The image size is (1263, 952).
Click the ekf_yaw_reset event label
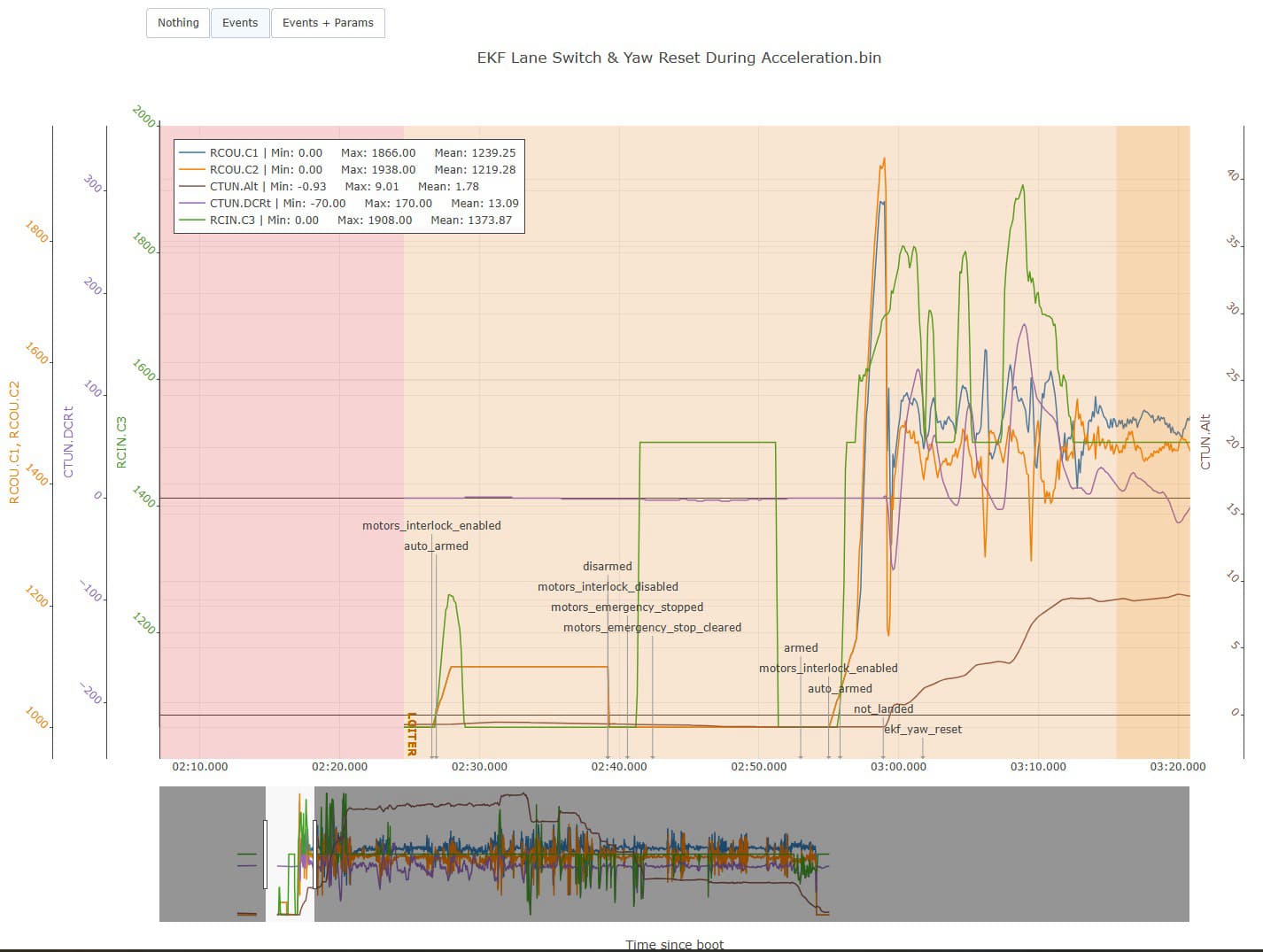[923, 730]
